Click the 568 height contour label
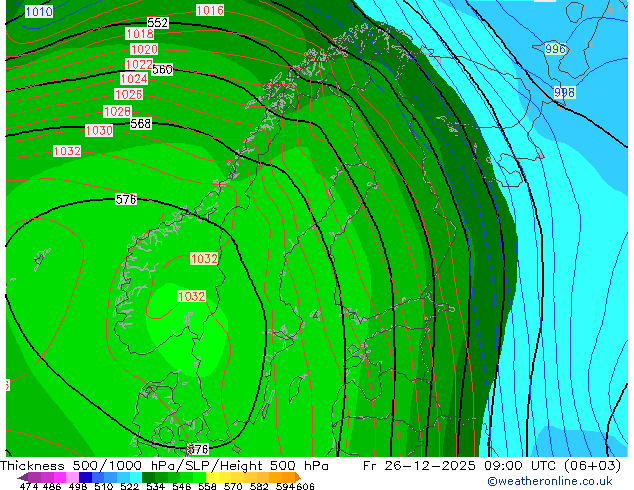Image resolution: width=634 pixels, height=490 pixels. tap(141, 123)
